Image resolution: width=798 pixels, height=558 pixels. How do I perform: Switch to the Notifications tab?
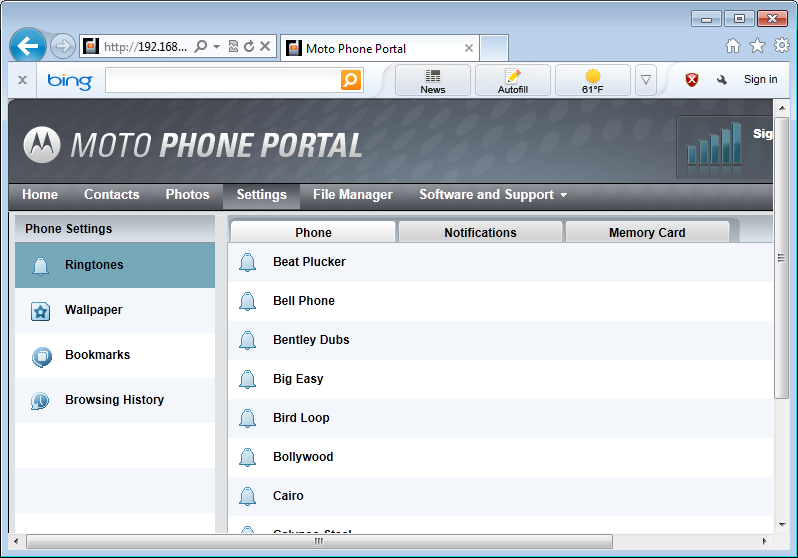480,232
